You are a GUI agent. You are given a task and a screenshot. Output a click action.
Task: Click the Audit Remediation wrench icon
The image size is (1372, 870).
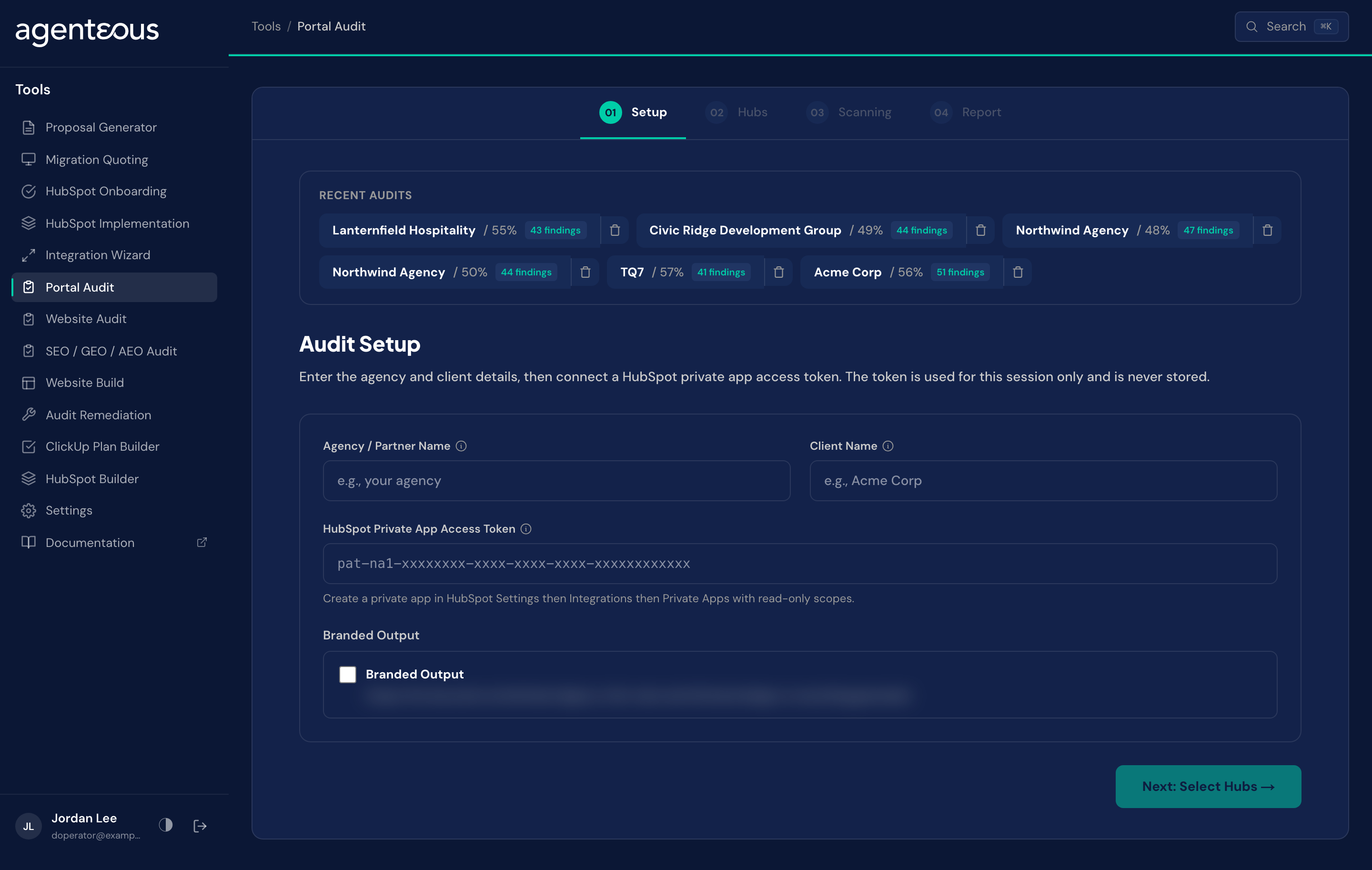click(29, 415)
